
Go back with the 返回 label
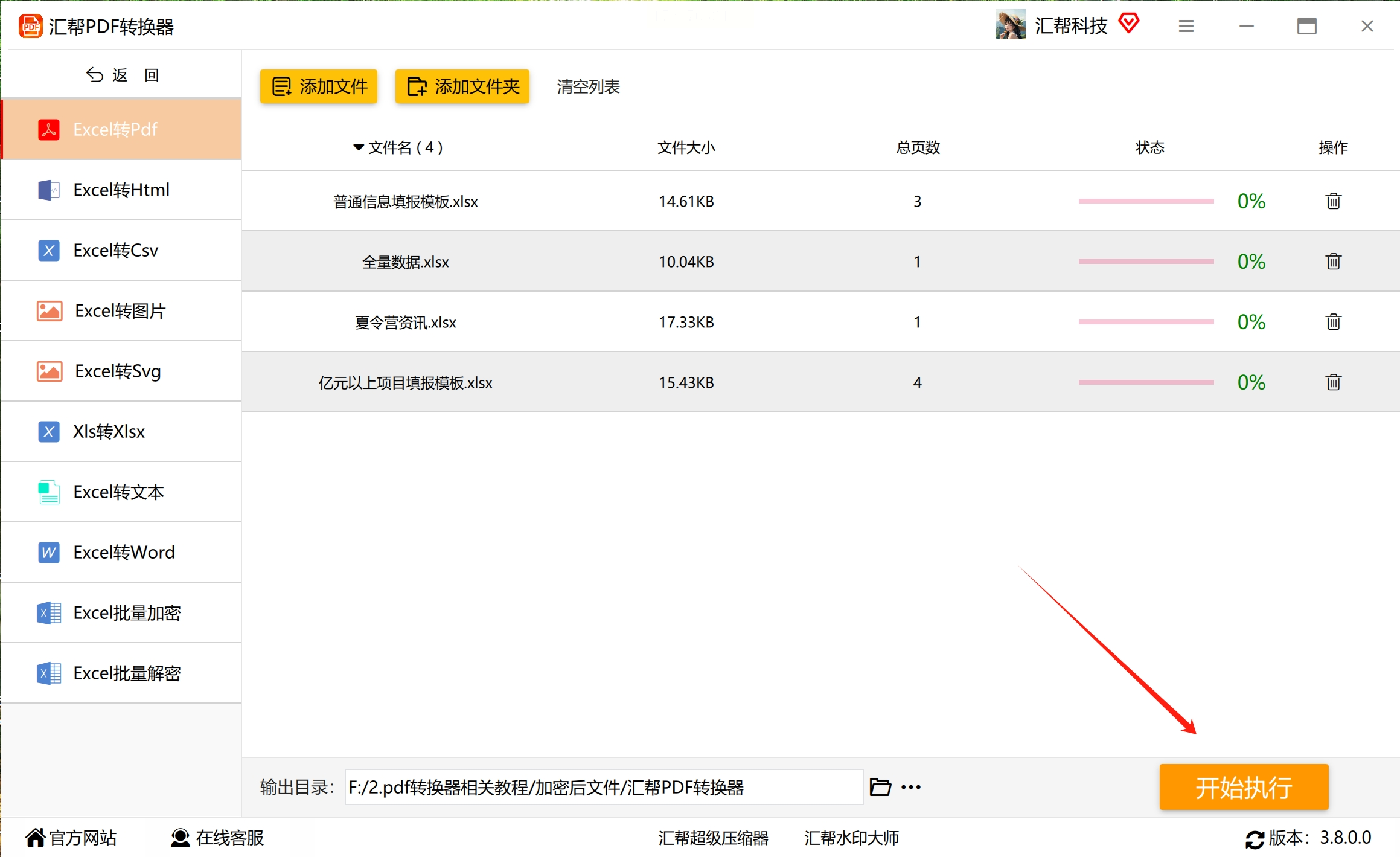(x=136, y=75)
